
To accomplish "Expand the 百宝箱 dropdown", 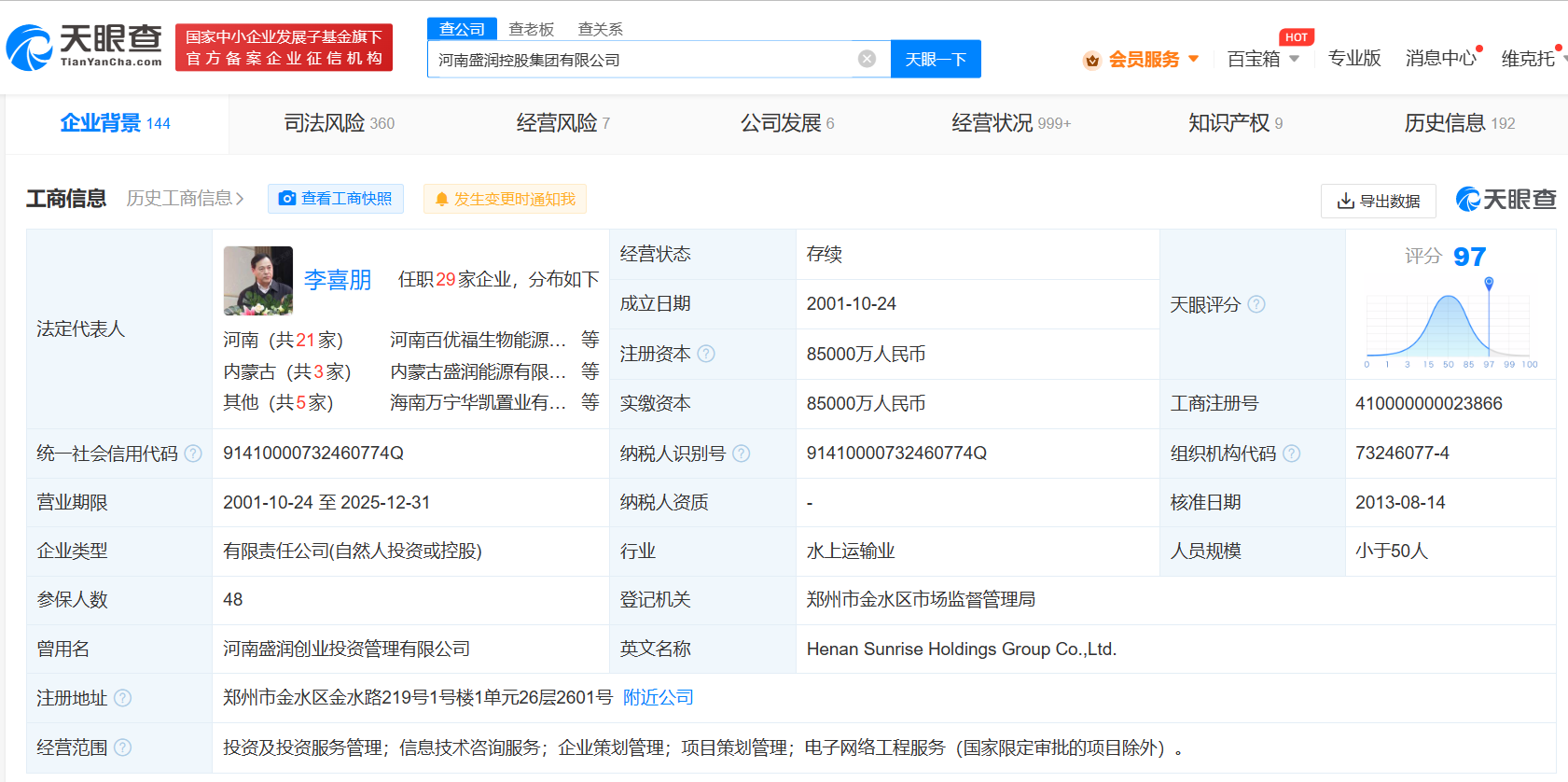I will (1295, 59).
